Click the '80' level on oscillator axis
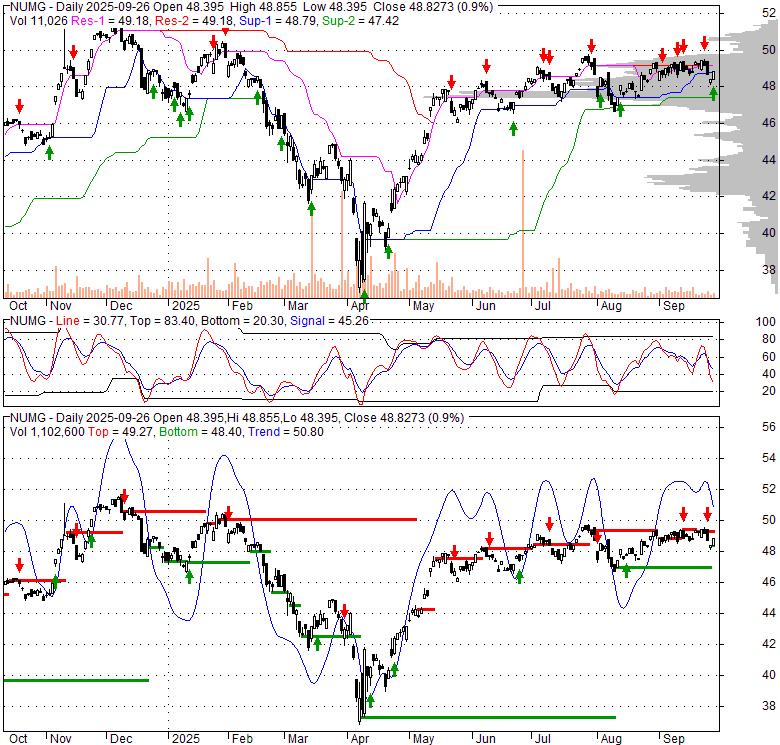 769,339
